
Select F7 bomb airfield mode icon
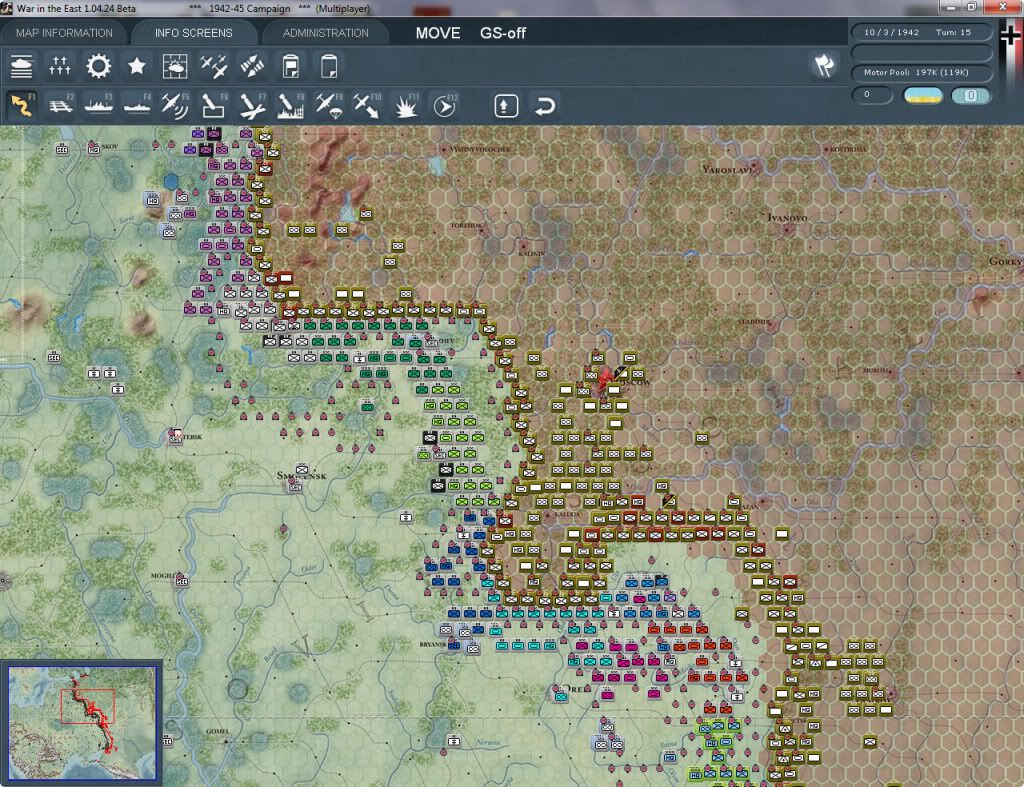coord(252,106)
